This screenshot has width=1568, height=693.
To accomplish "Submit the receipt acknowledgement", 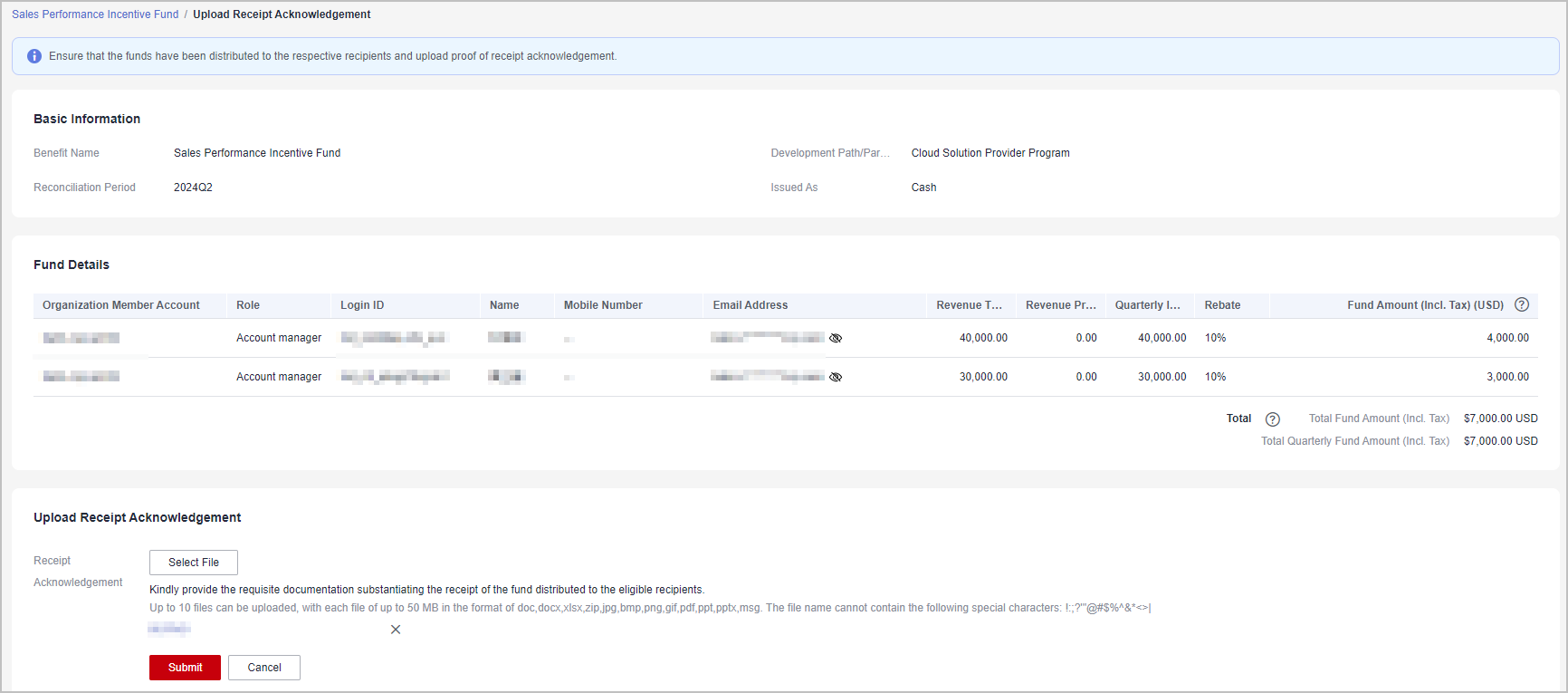I will coord(185,668).
